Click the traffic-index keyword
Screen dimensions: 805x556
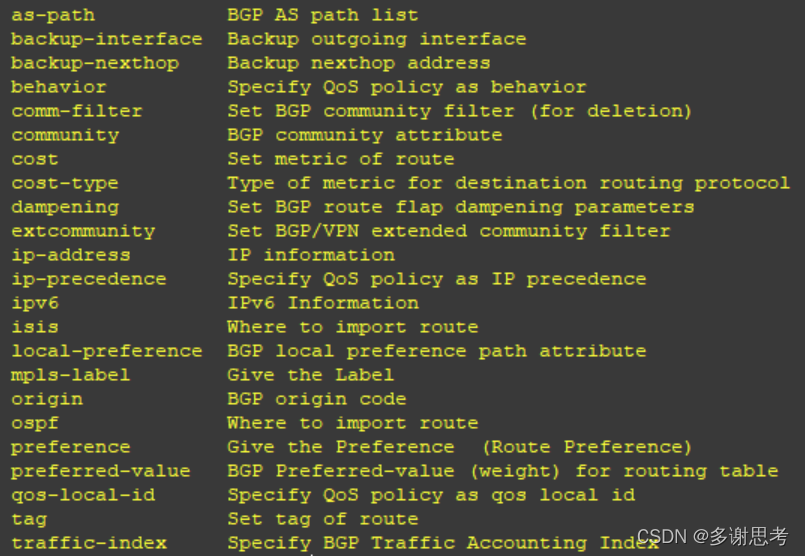[x=89, y=543]
